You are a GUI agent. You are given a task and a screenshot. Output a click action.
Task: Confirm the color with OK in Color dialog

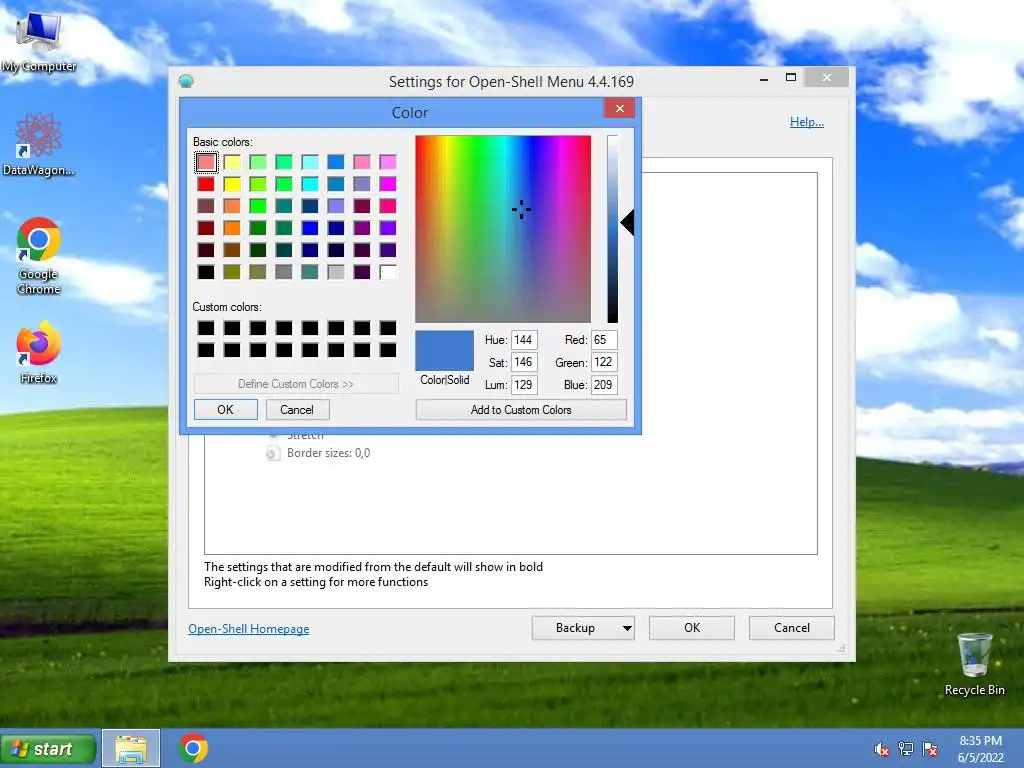point(225,409)
